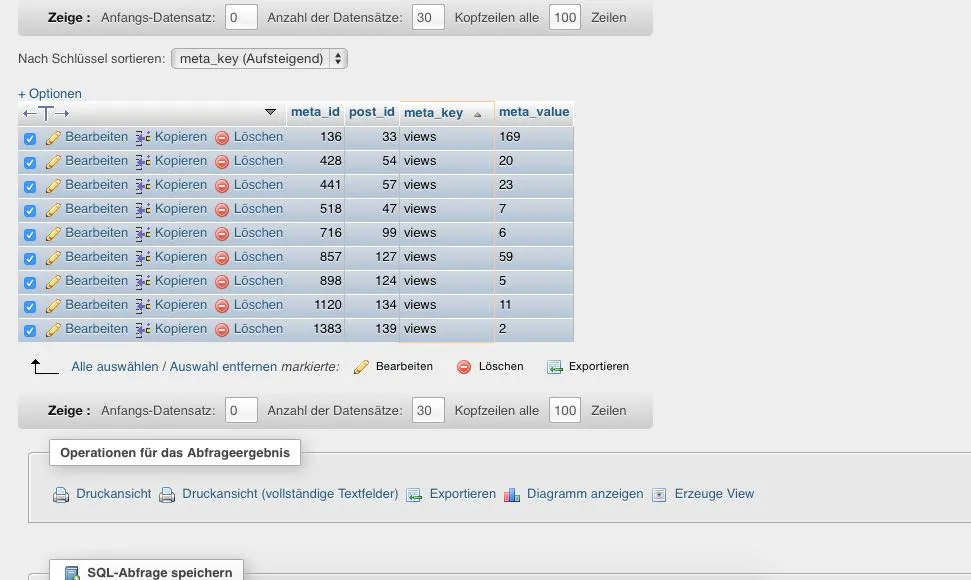Viewport: 971px width, 580px height.
Task: Click red delete icon in meta_id 518 row
Action: pos(222,210)
